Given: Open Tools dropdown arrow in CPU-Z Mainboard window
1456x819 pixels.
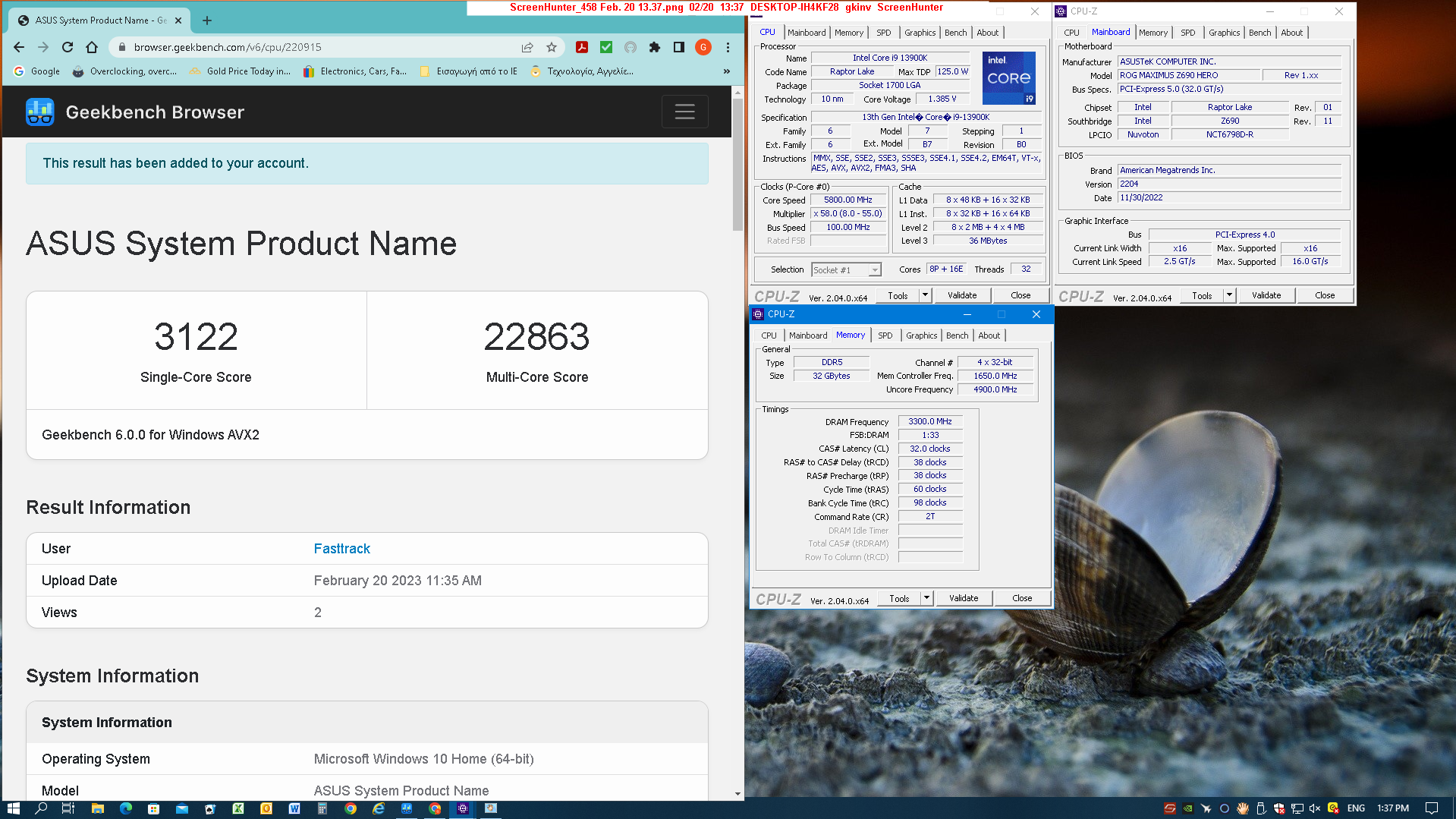Looking at the screenshot, I should pyautogui.click(x=1229, y=295).
